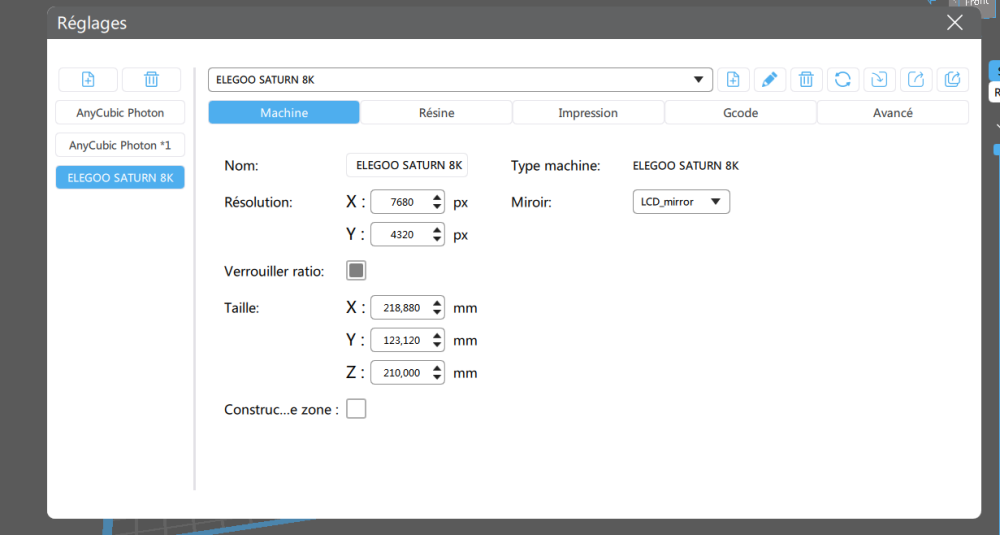Reset profile with the refresh arrows icon

(842, 80)
